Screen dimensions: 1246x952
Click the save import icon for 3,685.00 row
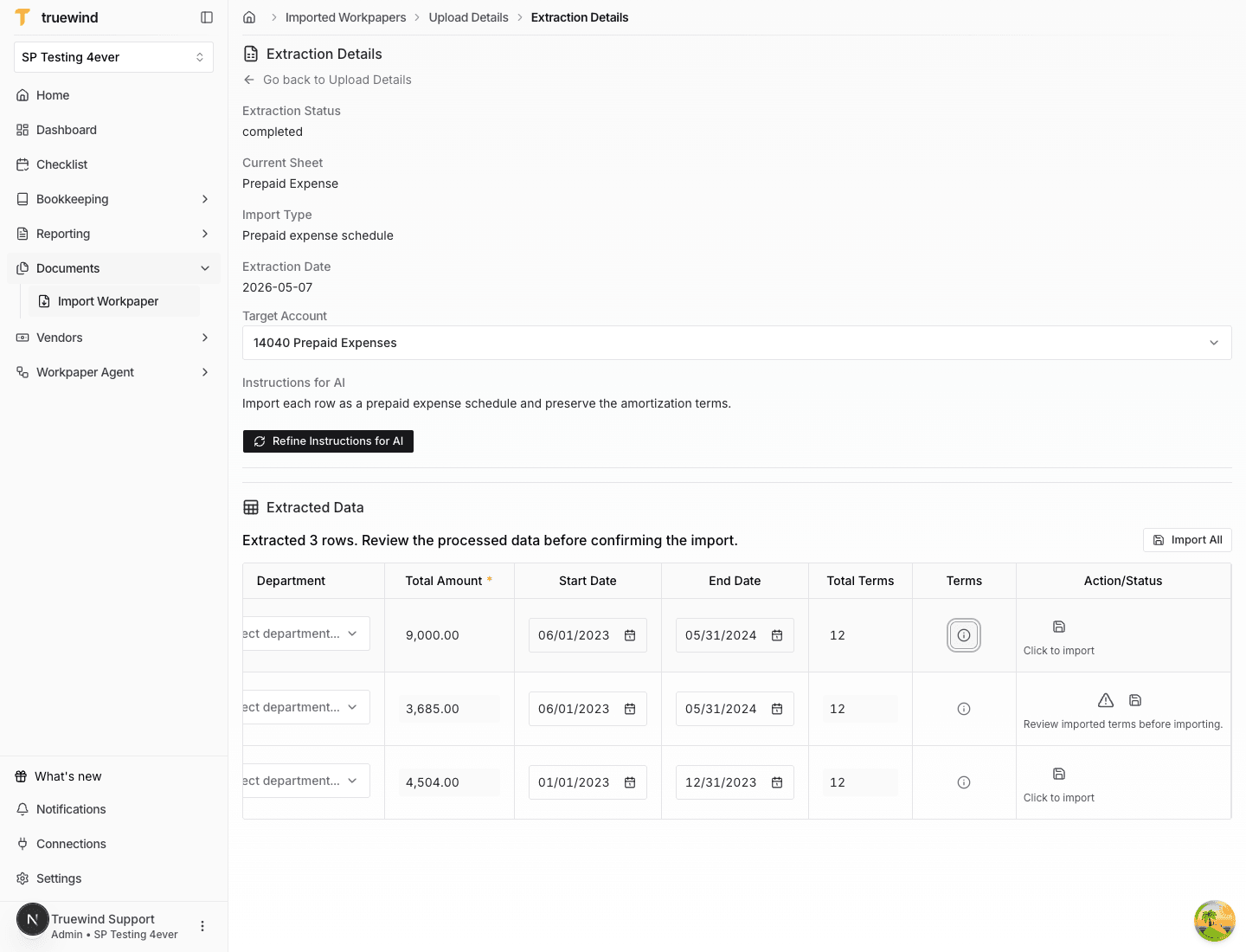(x=1135, y=700)
